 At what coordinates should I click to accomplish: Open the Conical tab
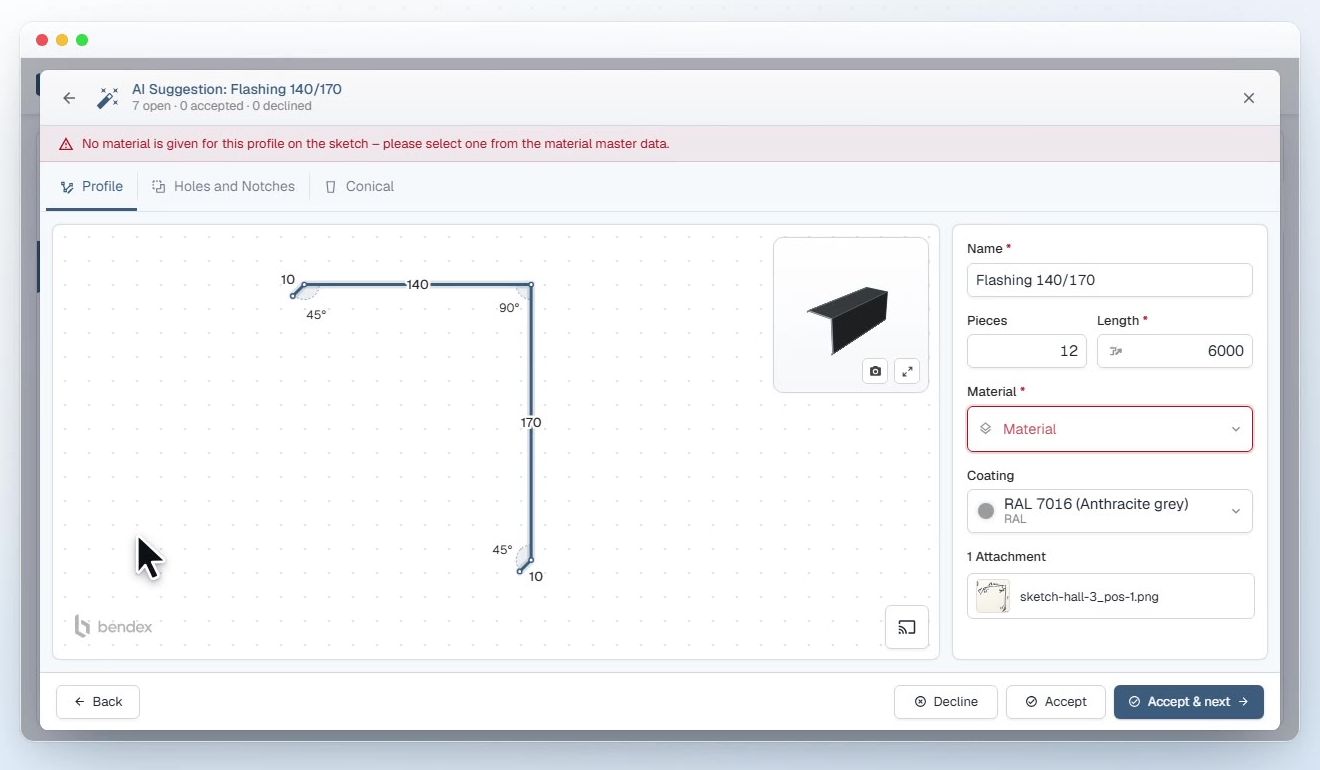click(x=360, y=187)
